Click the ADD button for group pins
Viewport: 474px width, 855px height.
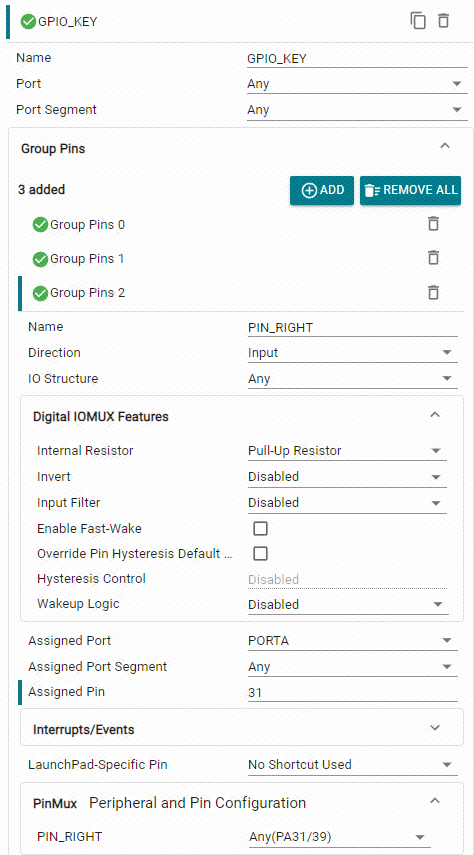coord(322,190)
